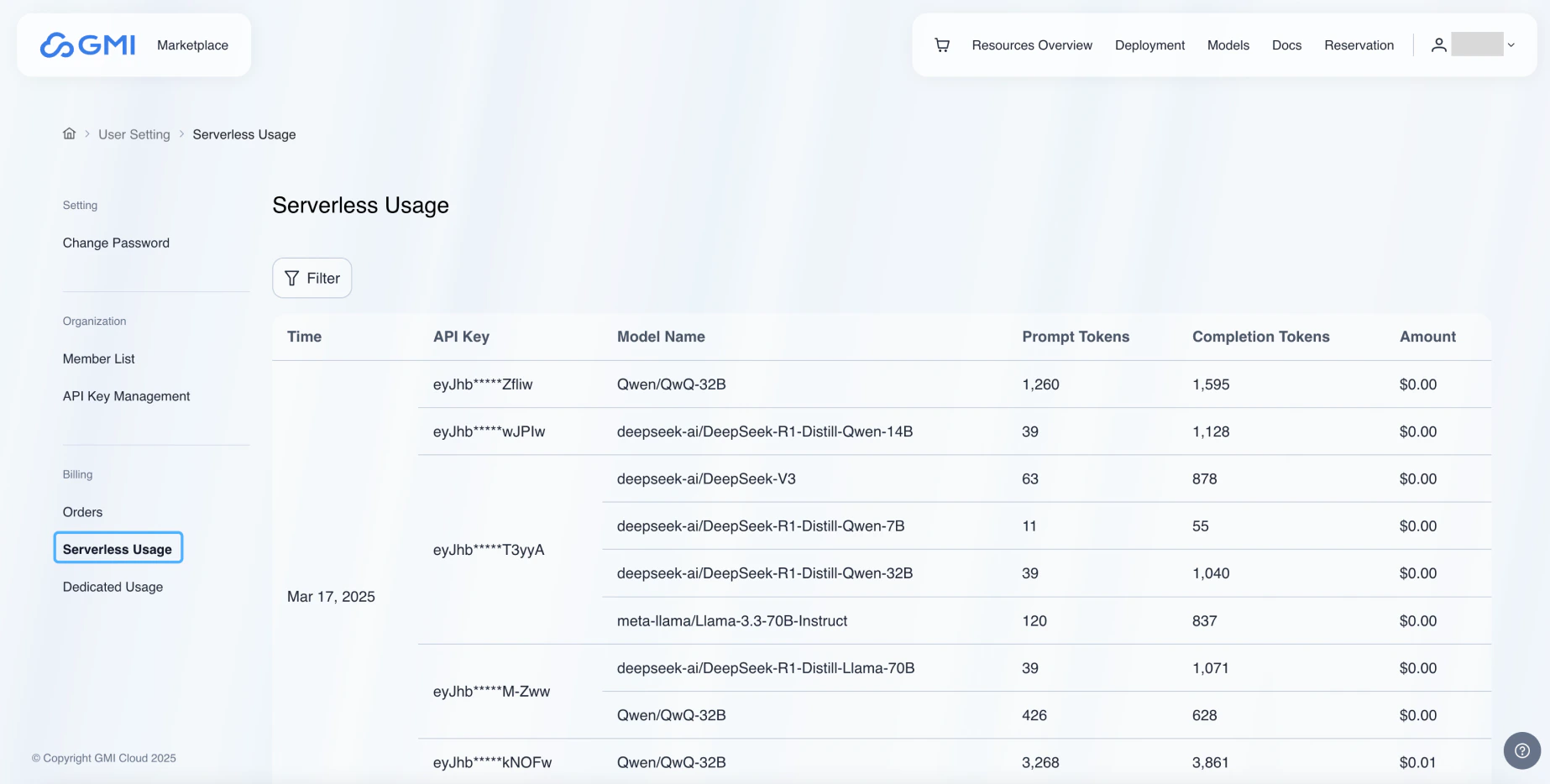Image resolution: width=1550 pixels, height=784 pixels.
Task: Click API key eyJhb*****M-Zww
Action: pos(491,692)
